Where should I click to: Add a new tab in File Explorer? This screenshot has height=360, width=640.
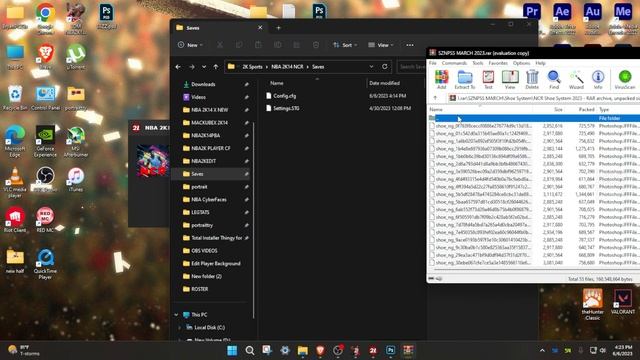pyautogui.click(x=278, y=28)
